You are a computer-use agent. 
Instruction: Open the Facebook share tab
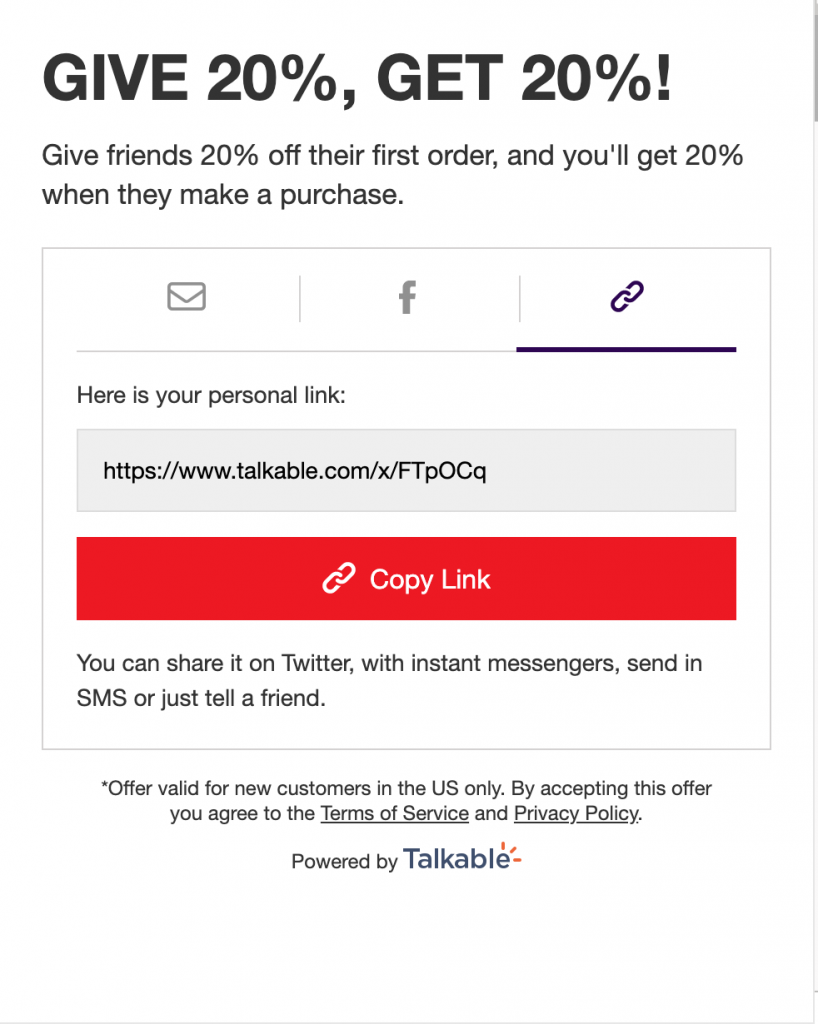(407, 297)
